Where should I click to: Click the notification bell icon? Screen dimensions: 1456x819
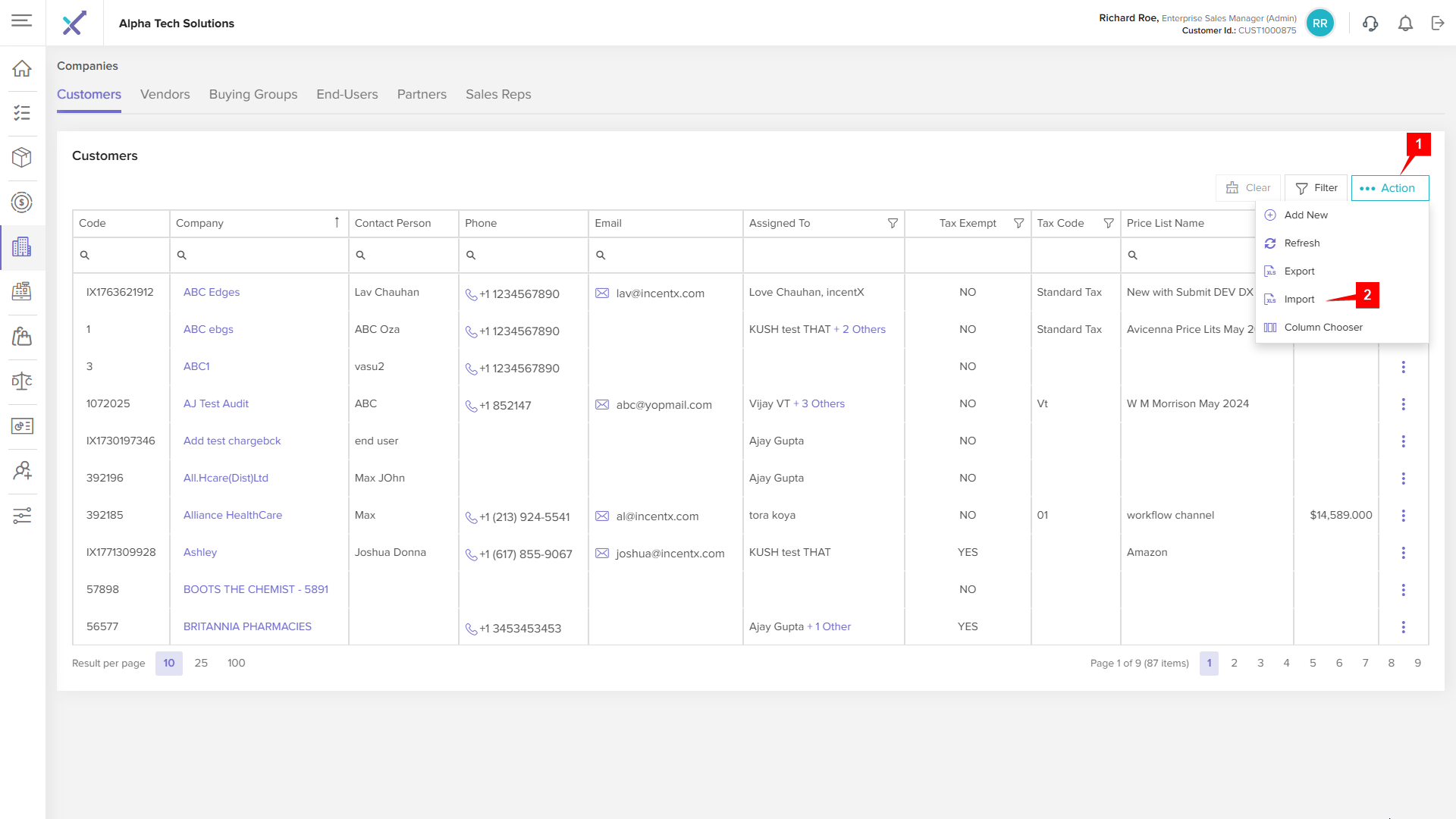point(1405,24)
